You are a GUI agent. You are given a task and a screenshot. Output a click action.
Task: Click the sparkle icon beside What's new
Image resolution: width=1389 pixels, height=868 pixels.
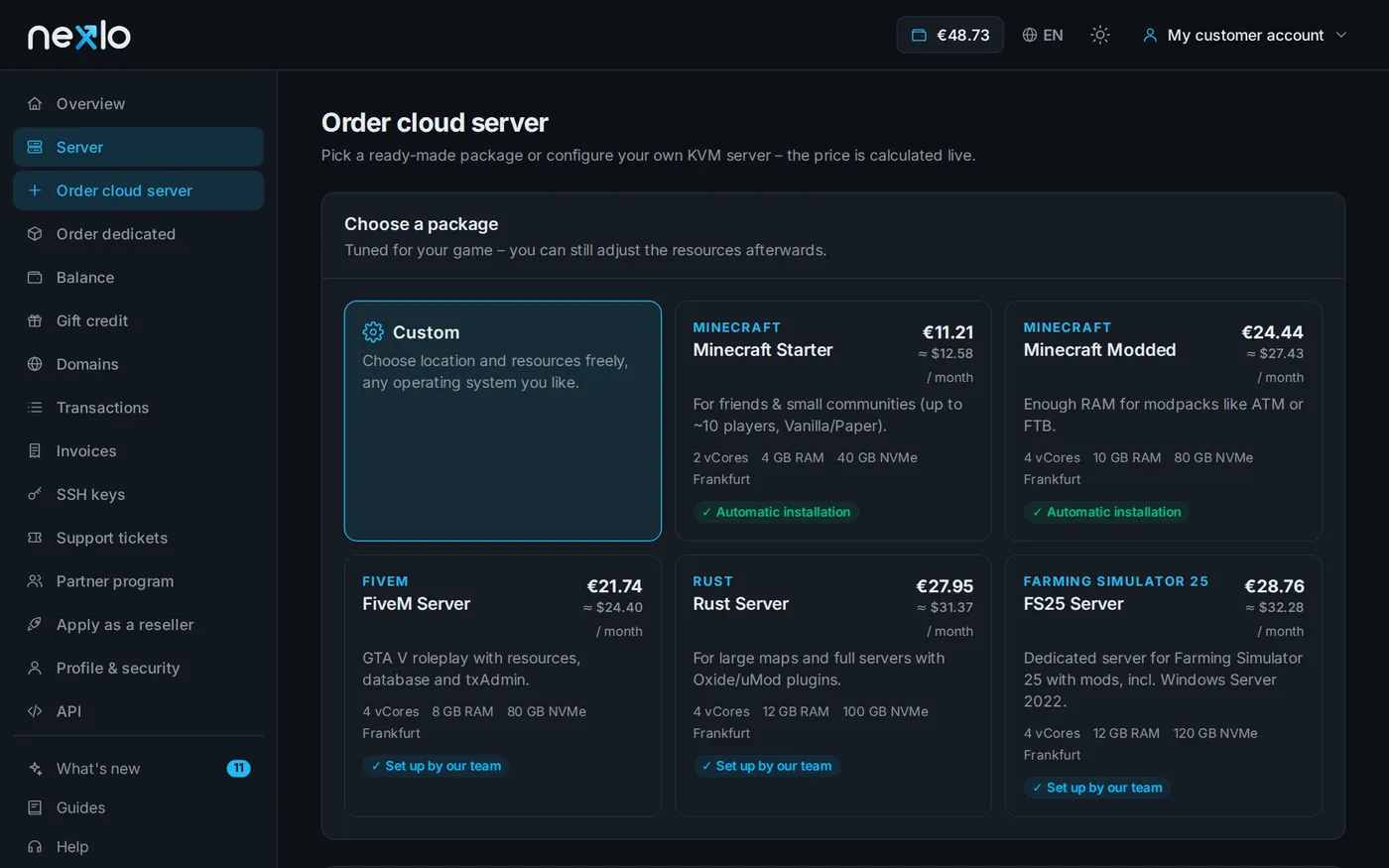point(35,769)
